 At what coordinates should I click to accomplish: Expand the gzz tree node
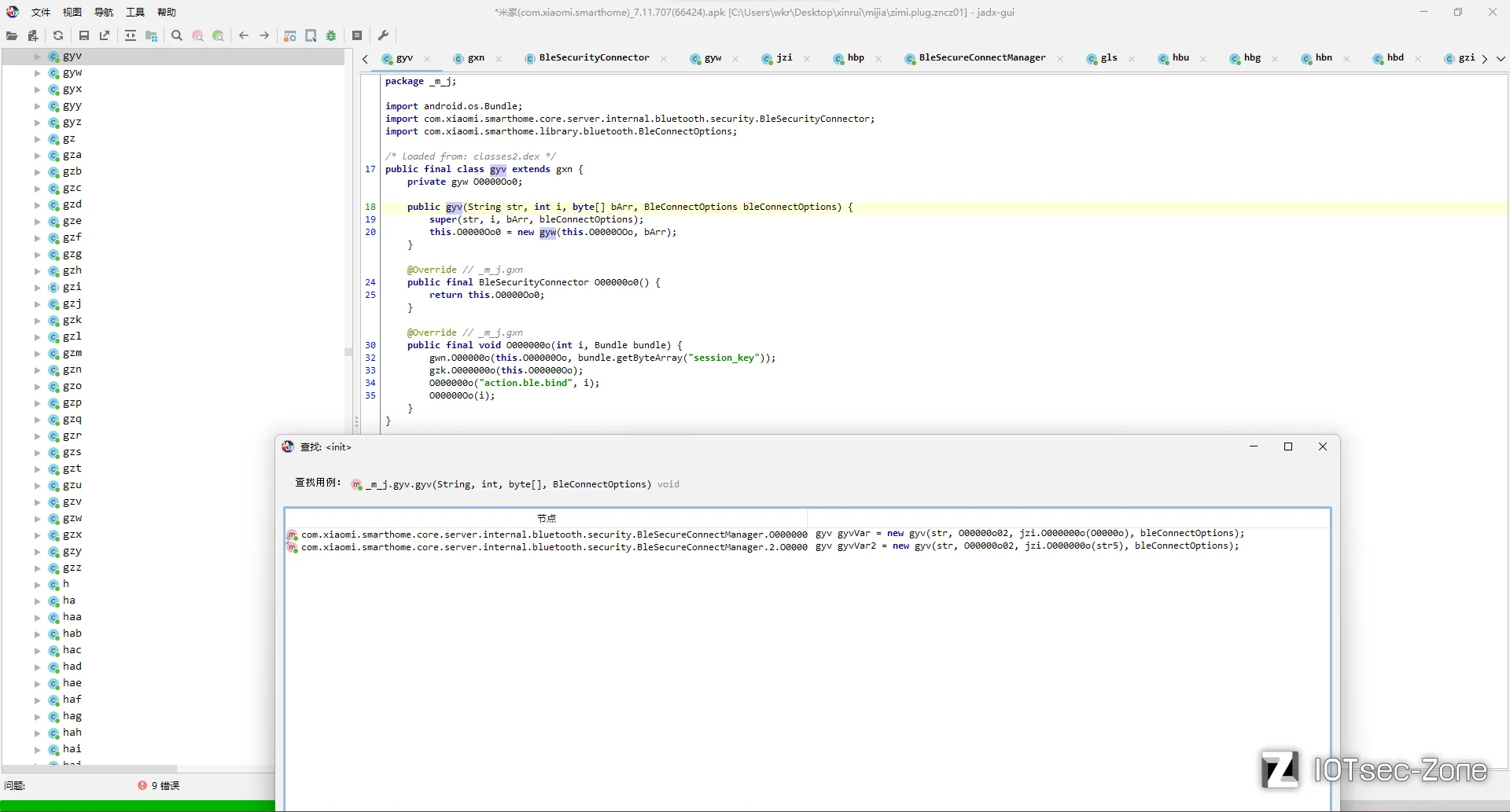pyautogui.click(x=37, y=568)
